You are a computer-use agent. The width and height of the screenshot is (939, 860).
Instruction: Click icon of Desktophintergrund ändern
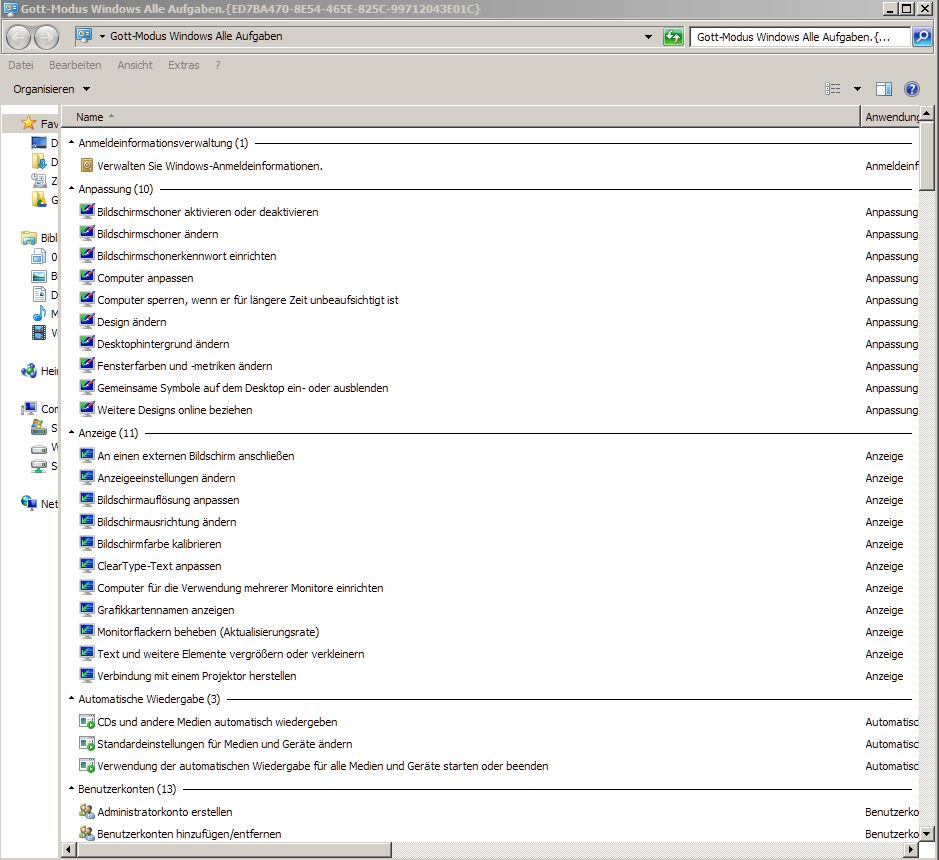[87, 343]
